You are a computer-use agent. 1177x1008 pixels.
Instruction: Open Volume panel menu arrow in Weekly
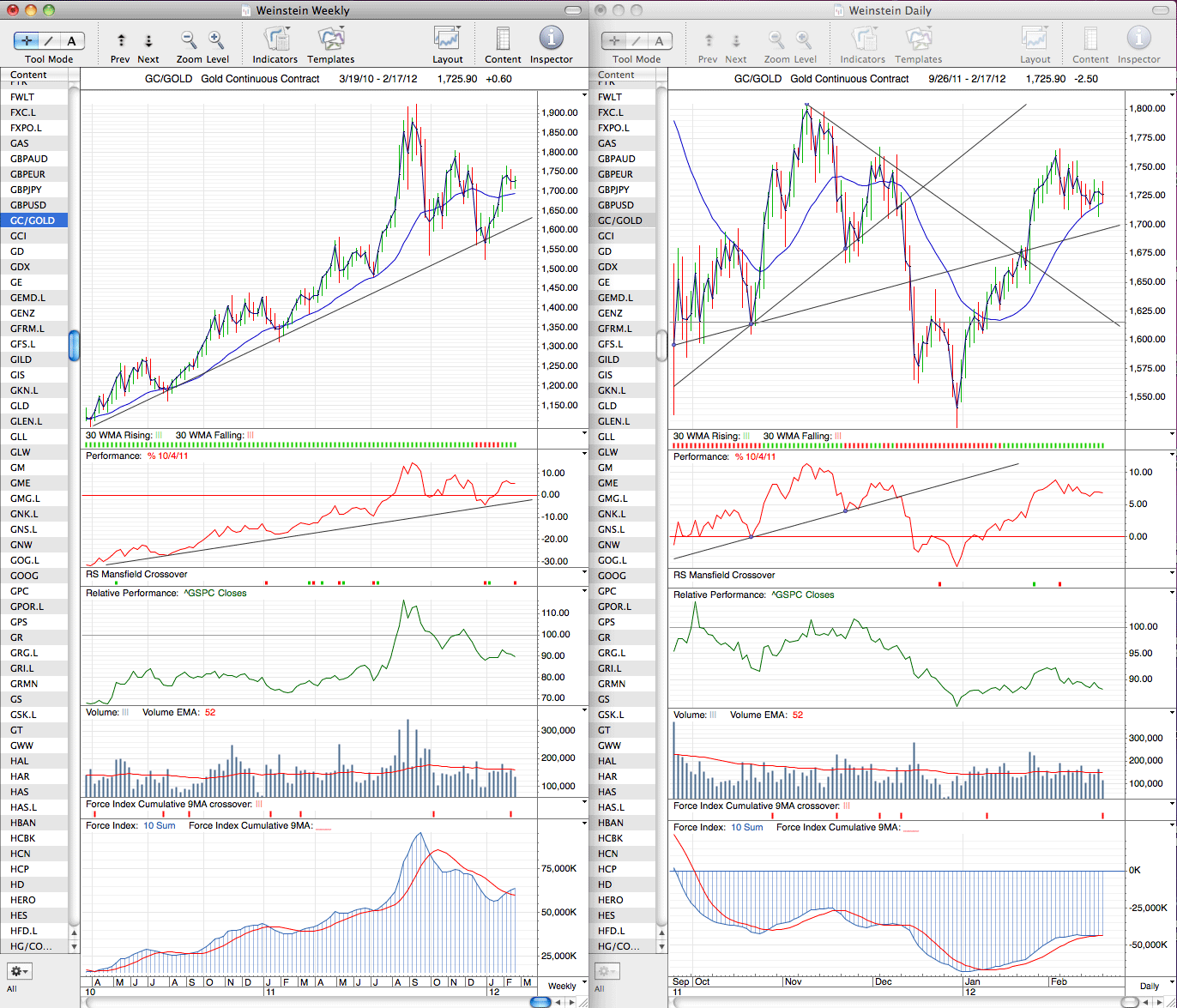coord(584,712)
